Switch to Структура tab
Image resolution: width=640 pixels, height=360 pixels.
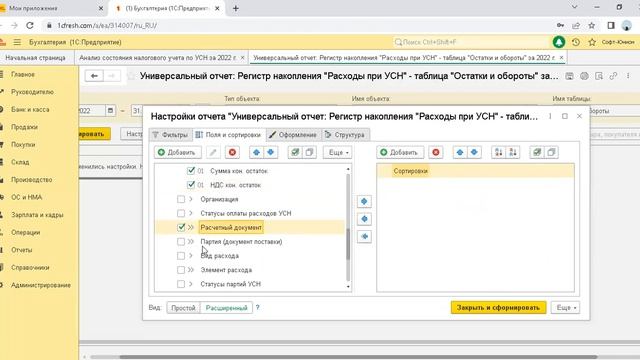[345, 135]
